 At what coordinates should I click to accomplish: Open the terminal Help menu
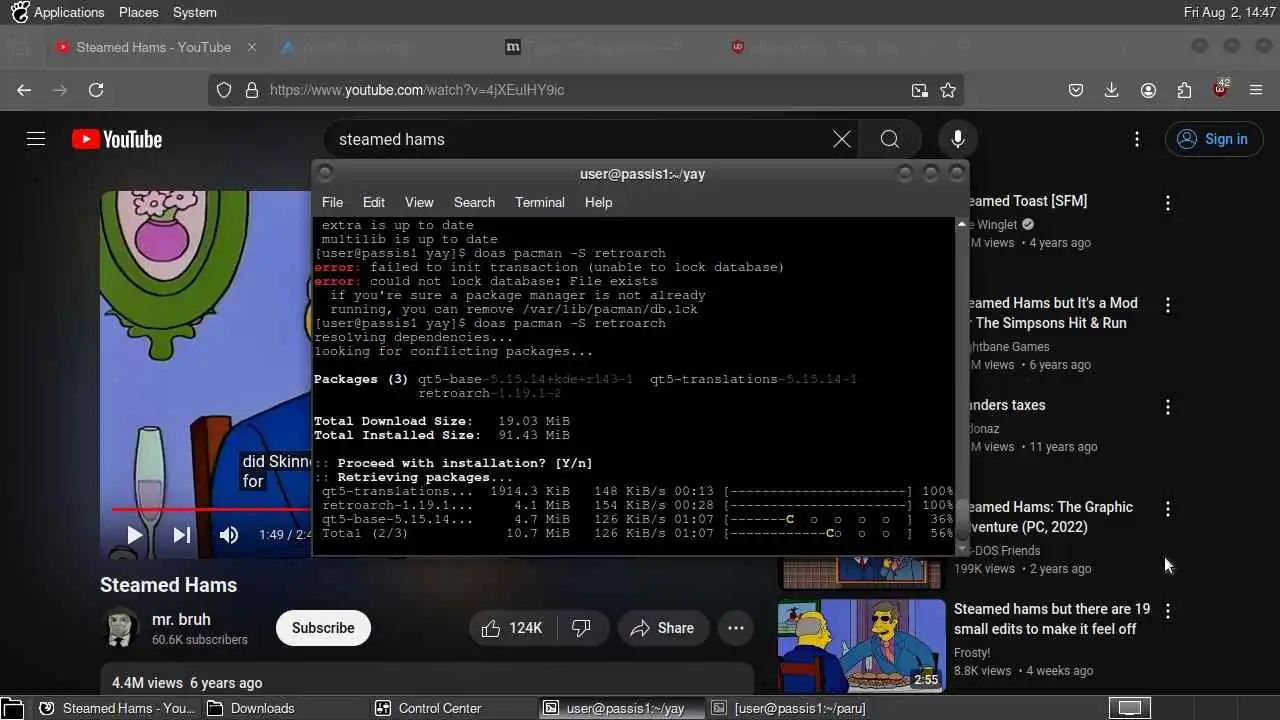tap(598, 202)
